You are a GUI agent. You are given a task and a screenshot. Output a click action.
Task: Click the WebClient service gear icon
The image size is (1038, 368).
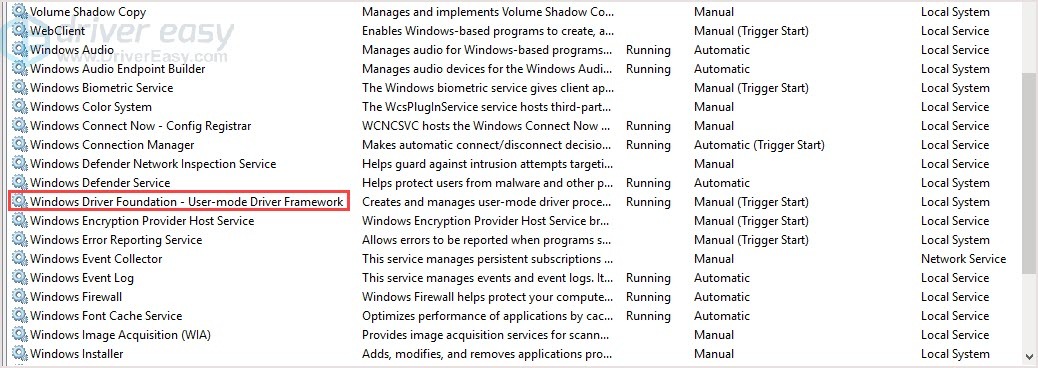21,31
